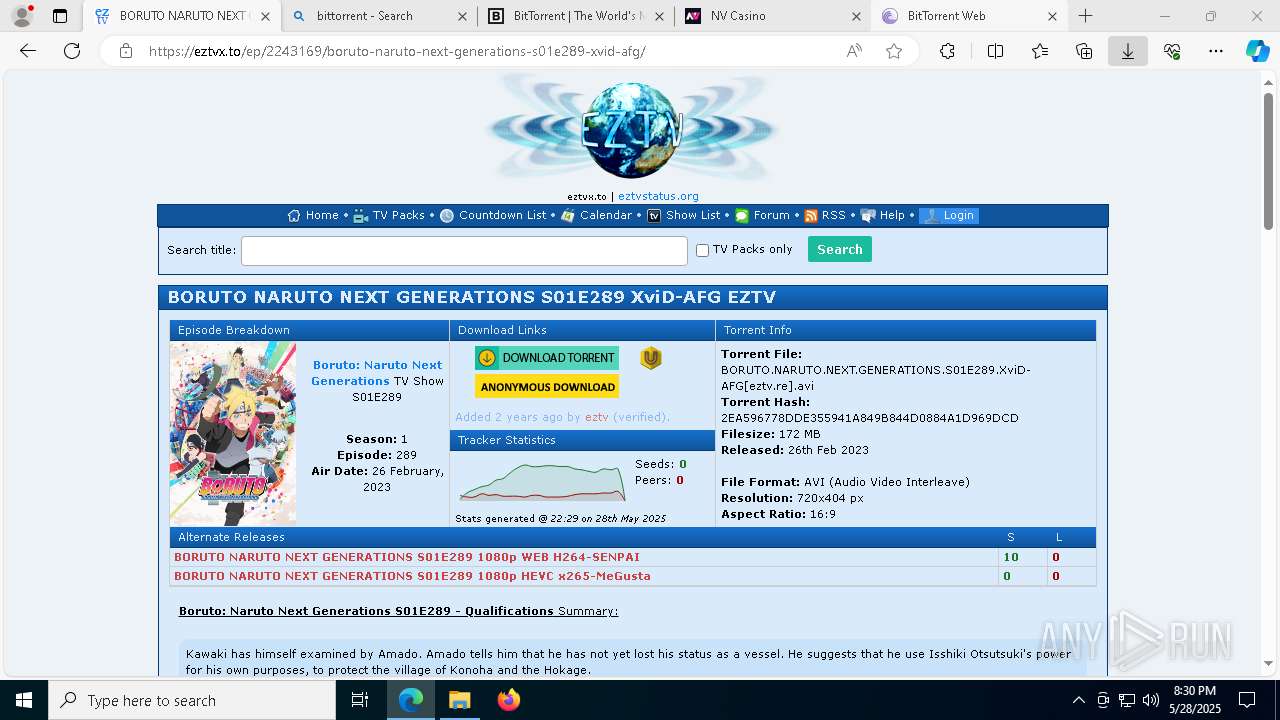This screenshot has height=720, width=1280.
Task: Click the 'Filesize: 172 MB' text
Action: click(771, 434)
